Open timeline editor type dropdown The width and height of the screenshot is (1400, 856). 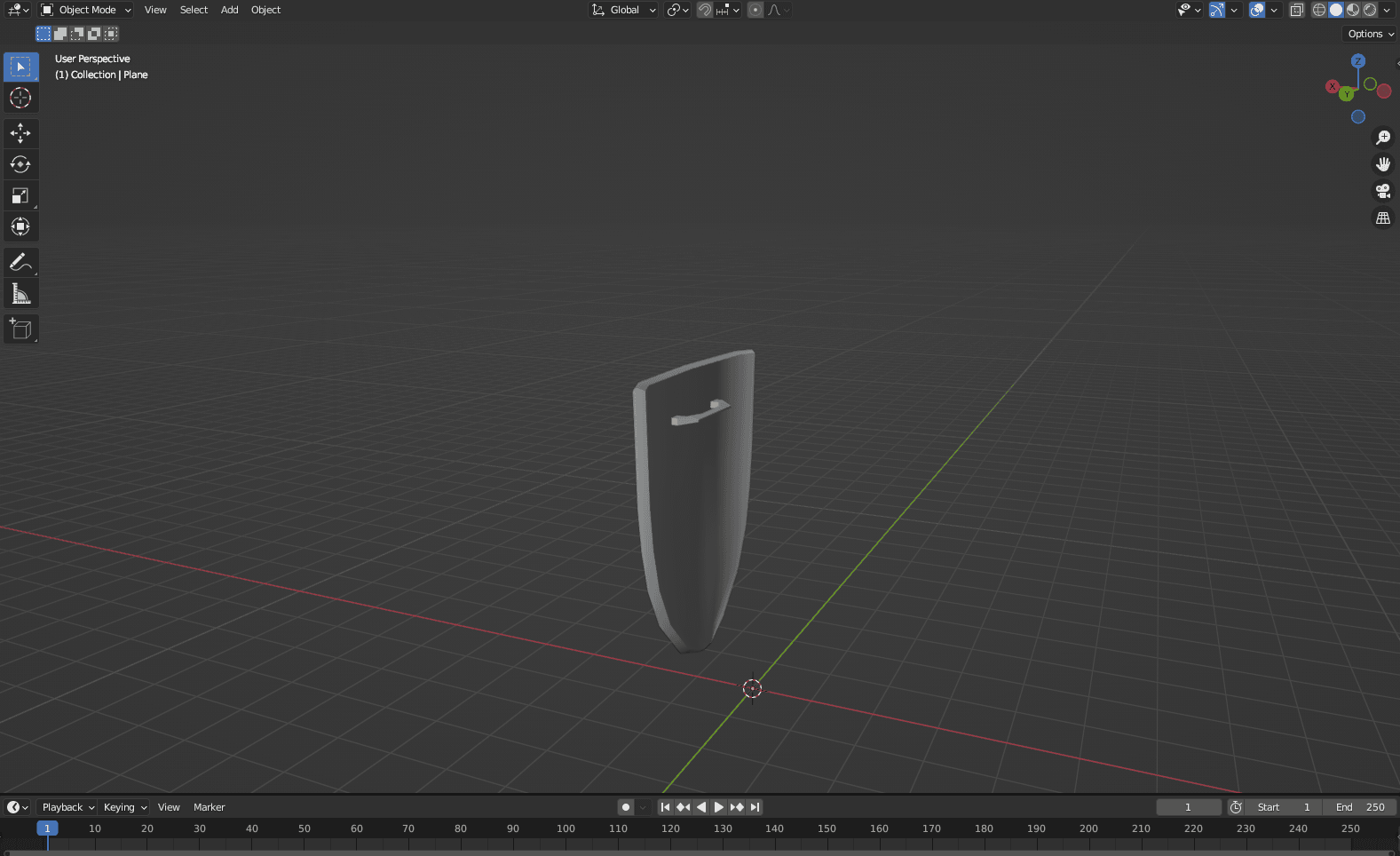click(x=18, y=807)
